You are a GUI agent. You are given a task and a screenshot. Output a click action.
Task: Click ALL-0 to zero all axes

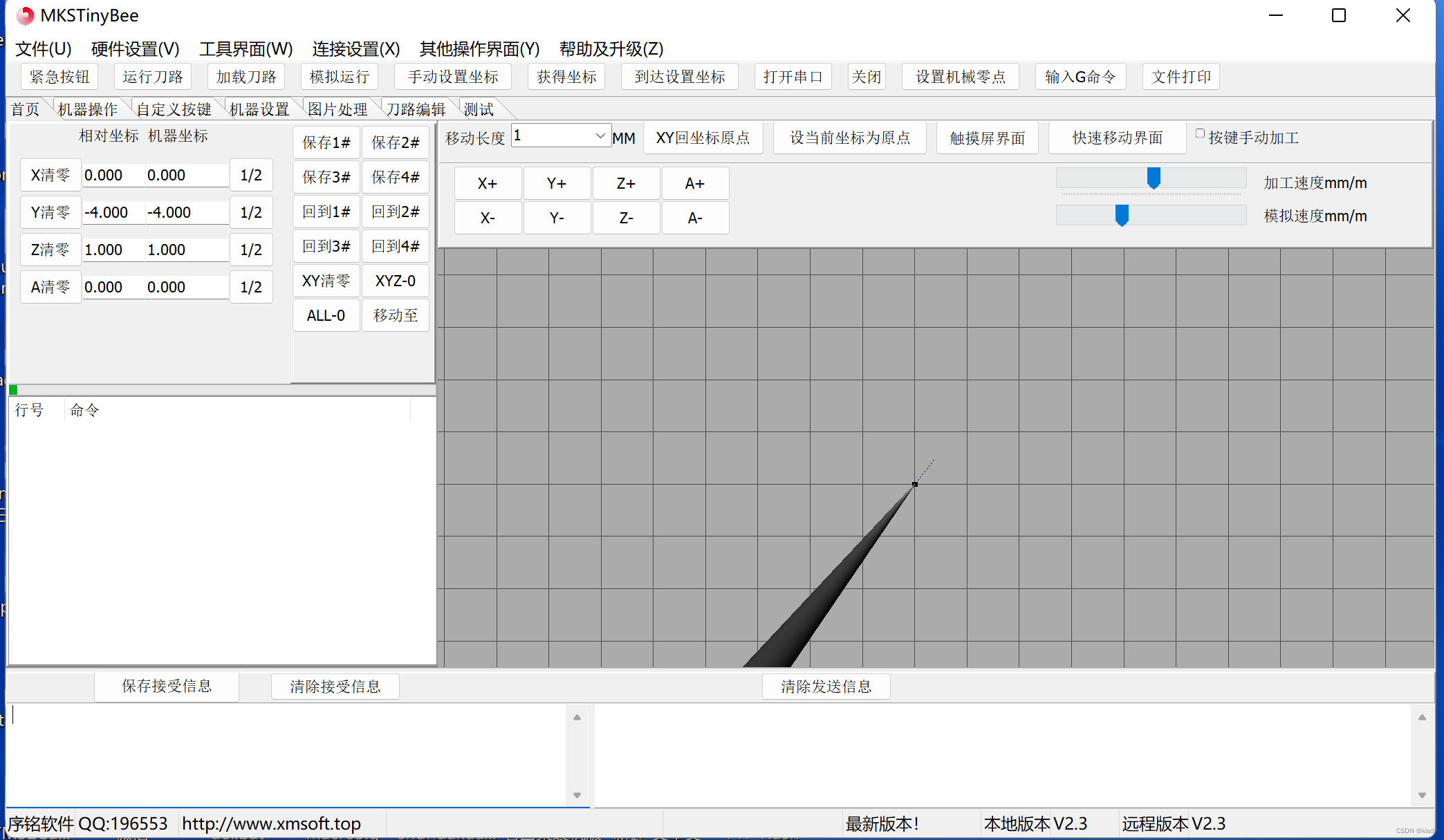coord(326,315)
